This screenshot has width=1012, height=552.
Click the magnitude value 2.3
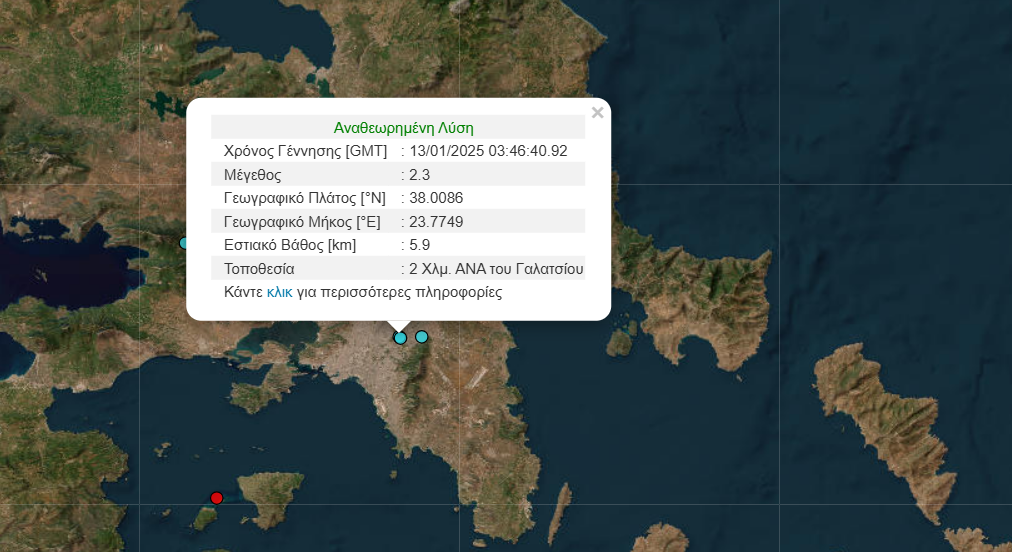[420, 175]
